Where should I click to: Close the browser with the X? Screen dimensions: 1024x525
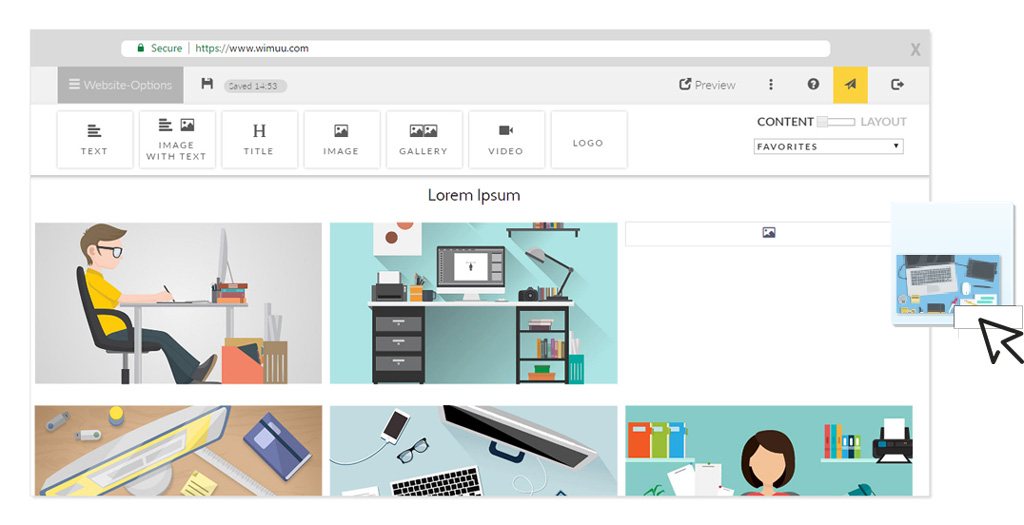click(x=916, y=50)
